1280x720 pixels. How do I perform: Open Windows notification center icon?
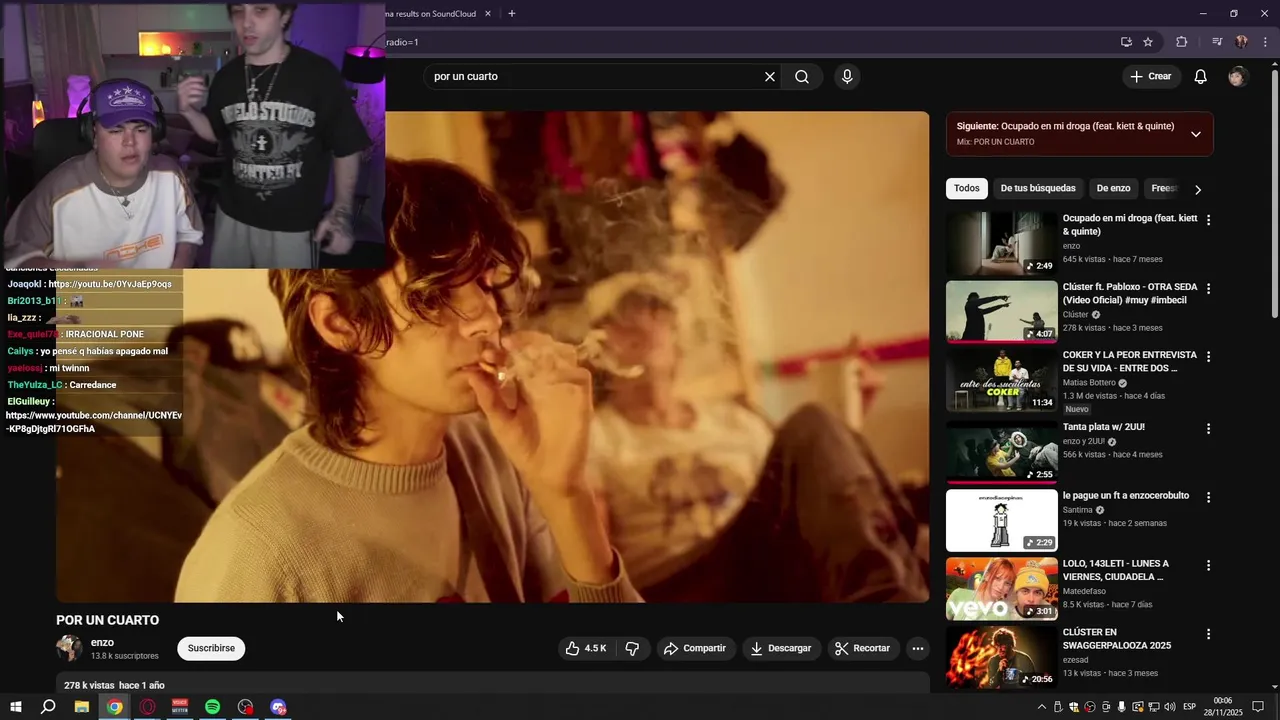point(1258,707)
